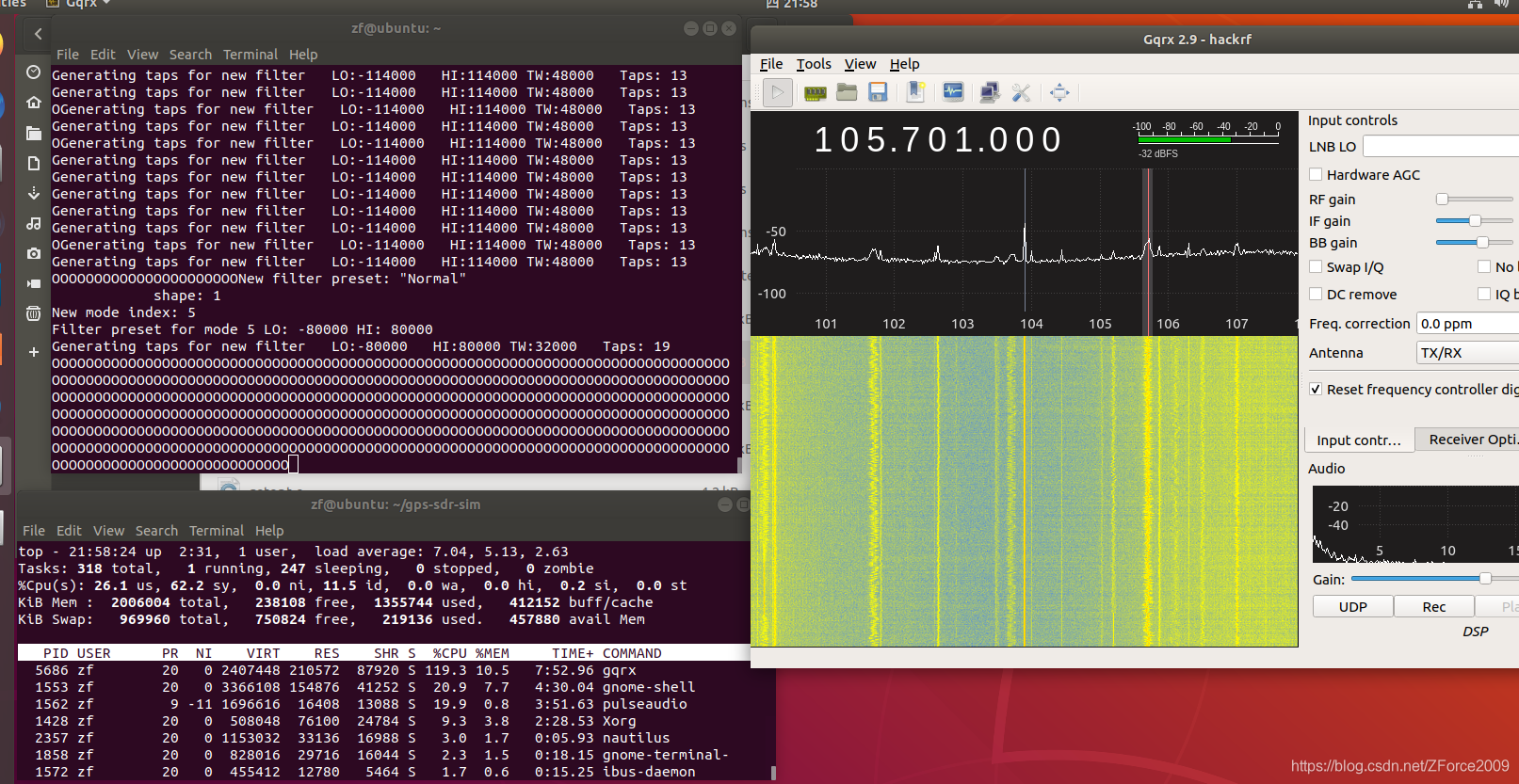The width and height of the screenshot is (1519, 784).
Task: Enable the DC remove checkbox
Action: (x=1316, y=294)
